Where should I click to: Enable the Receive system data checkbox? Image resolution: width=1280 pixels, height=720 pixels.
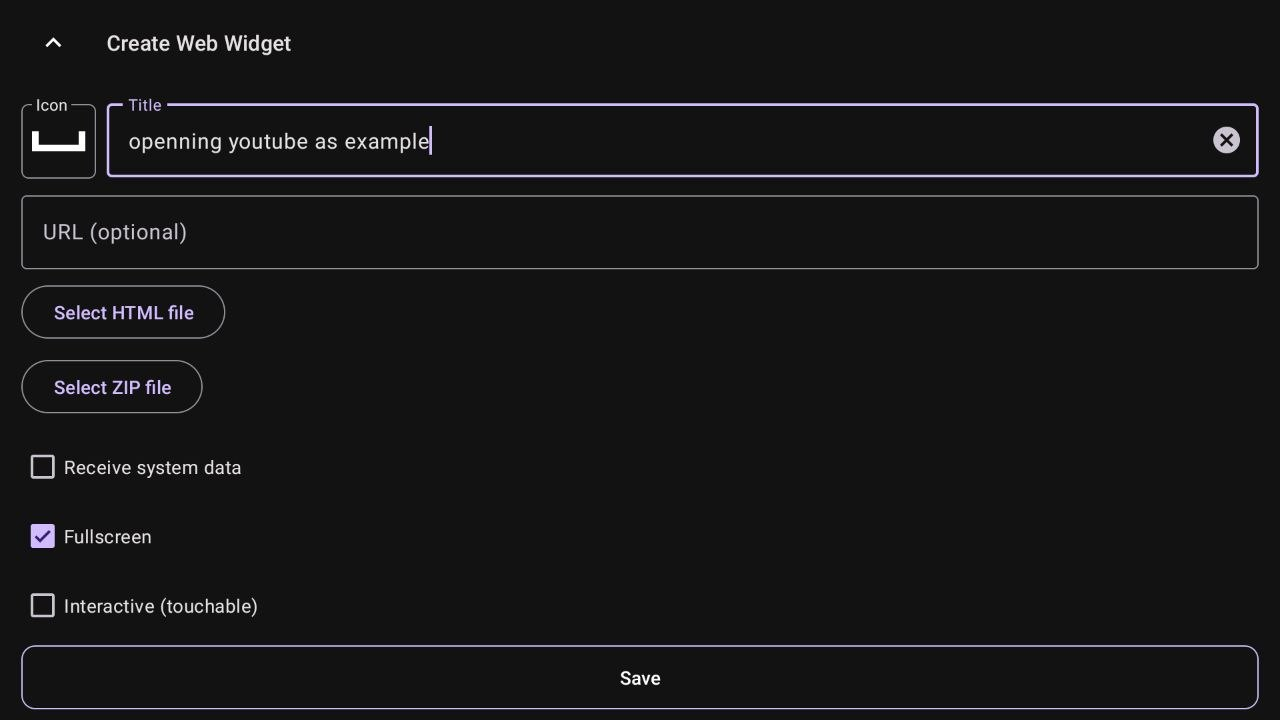tap(42, 467)
